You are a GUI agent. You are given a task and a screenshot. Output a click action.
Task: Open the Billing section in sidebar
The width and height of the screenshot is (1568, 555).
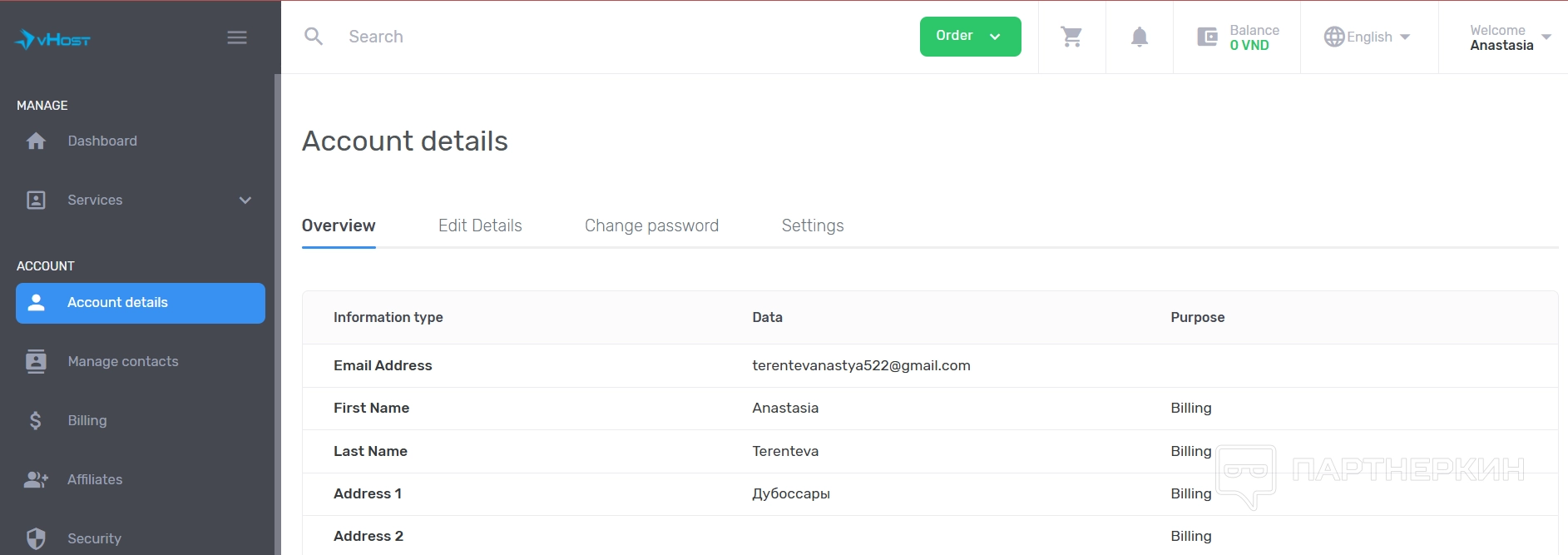(87, 421)
